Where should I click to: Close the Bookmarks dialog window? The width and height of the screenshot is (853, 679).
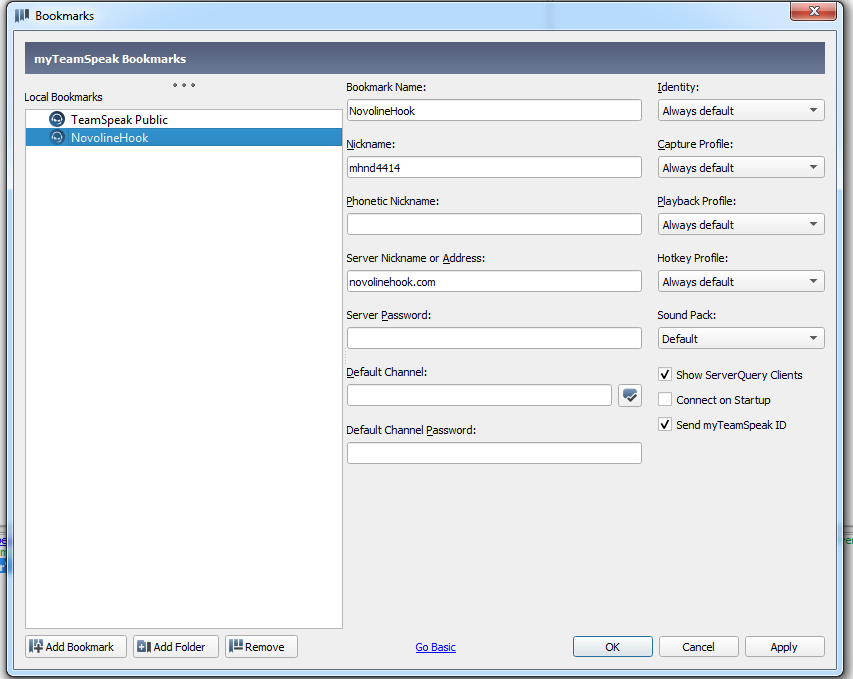pyautogui.click(x=813, y=11)
